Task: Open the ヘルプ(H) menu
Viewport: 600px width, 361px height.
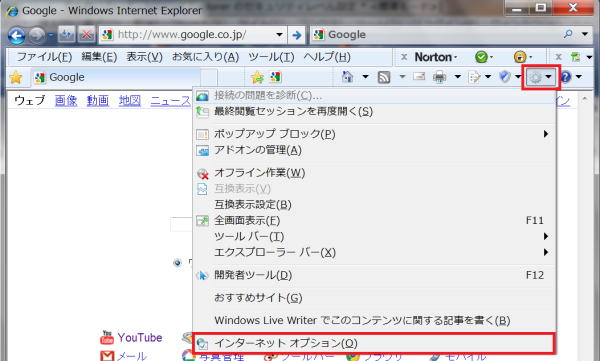Action: pos(327,57)
